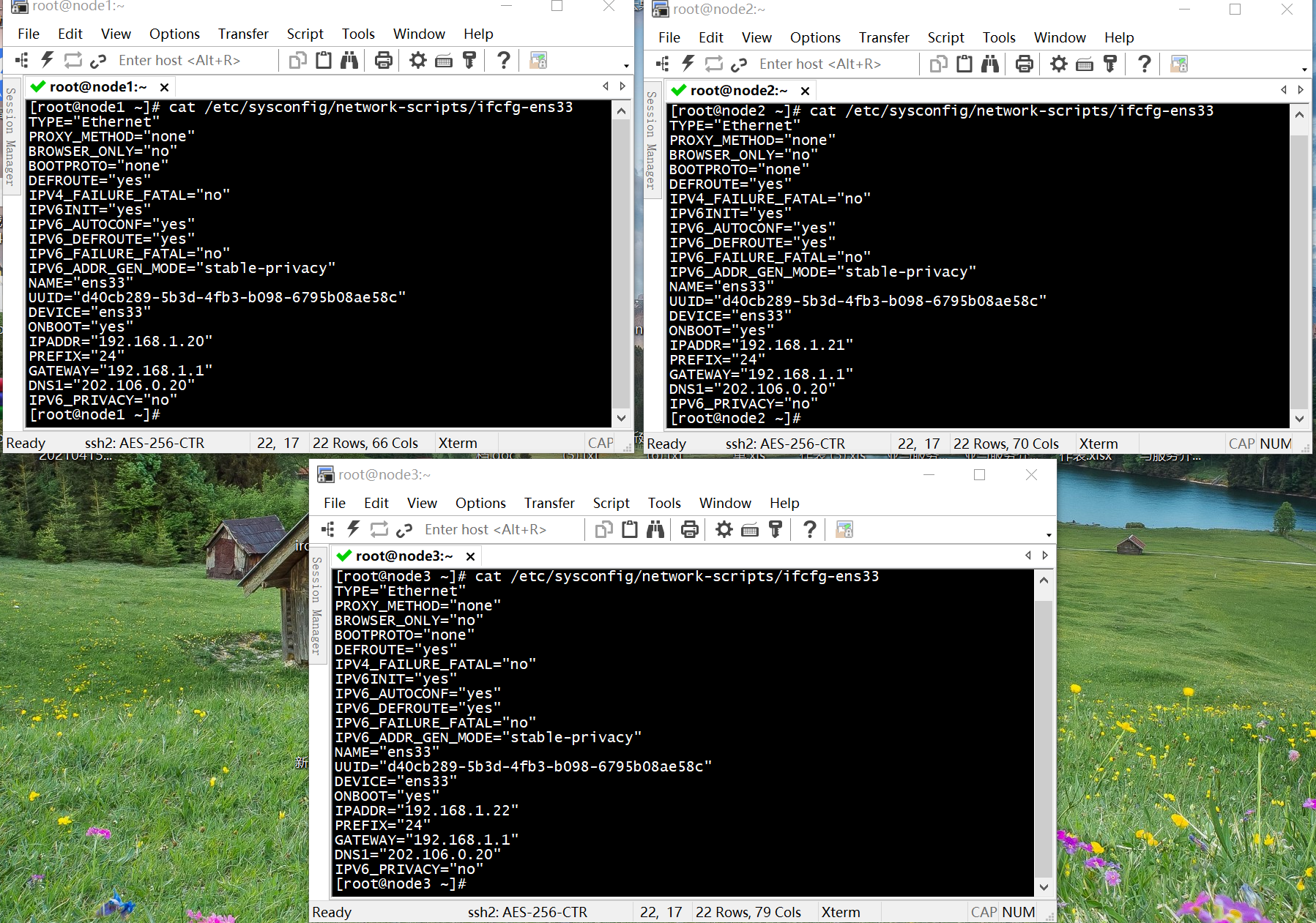Open File menu in node1 window
Image resolution: width=1316 pixels, height=923 pixels.
point(29,34)
